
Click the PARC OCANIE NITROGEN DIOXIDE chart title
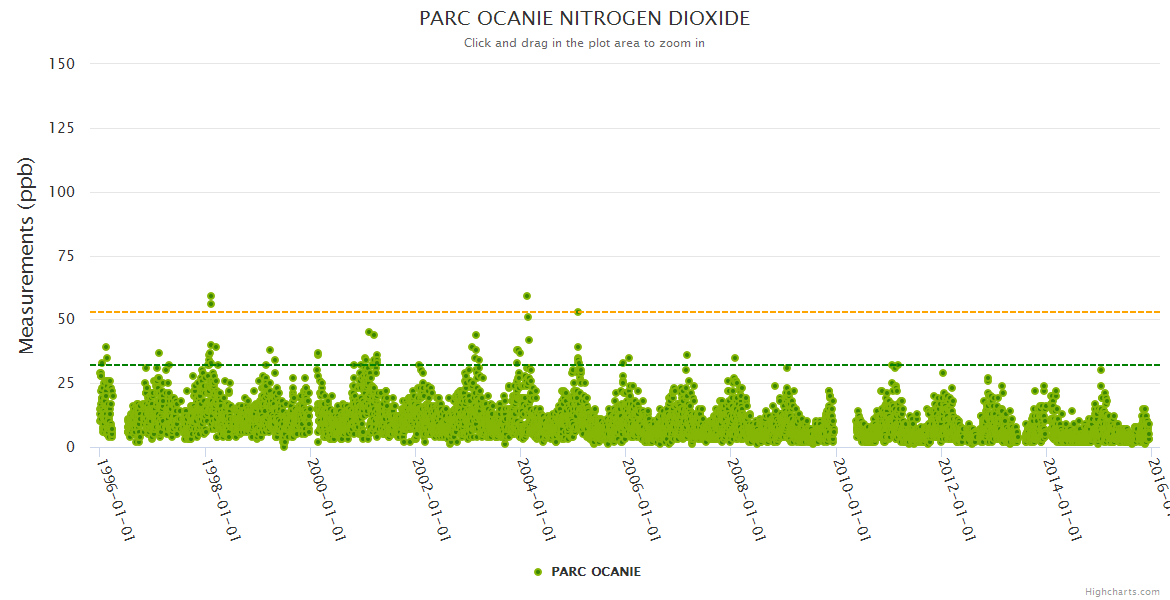pos(584,19)
